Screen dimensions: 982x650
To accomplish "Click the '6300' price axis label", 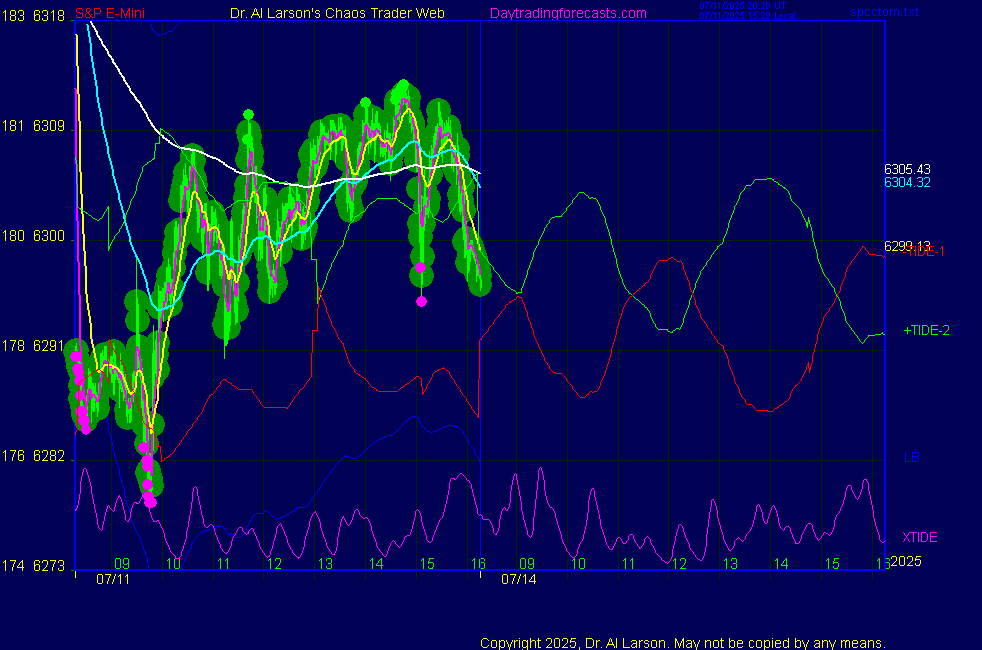I will coord(49,236).
